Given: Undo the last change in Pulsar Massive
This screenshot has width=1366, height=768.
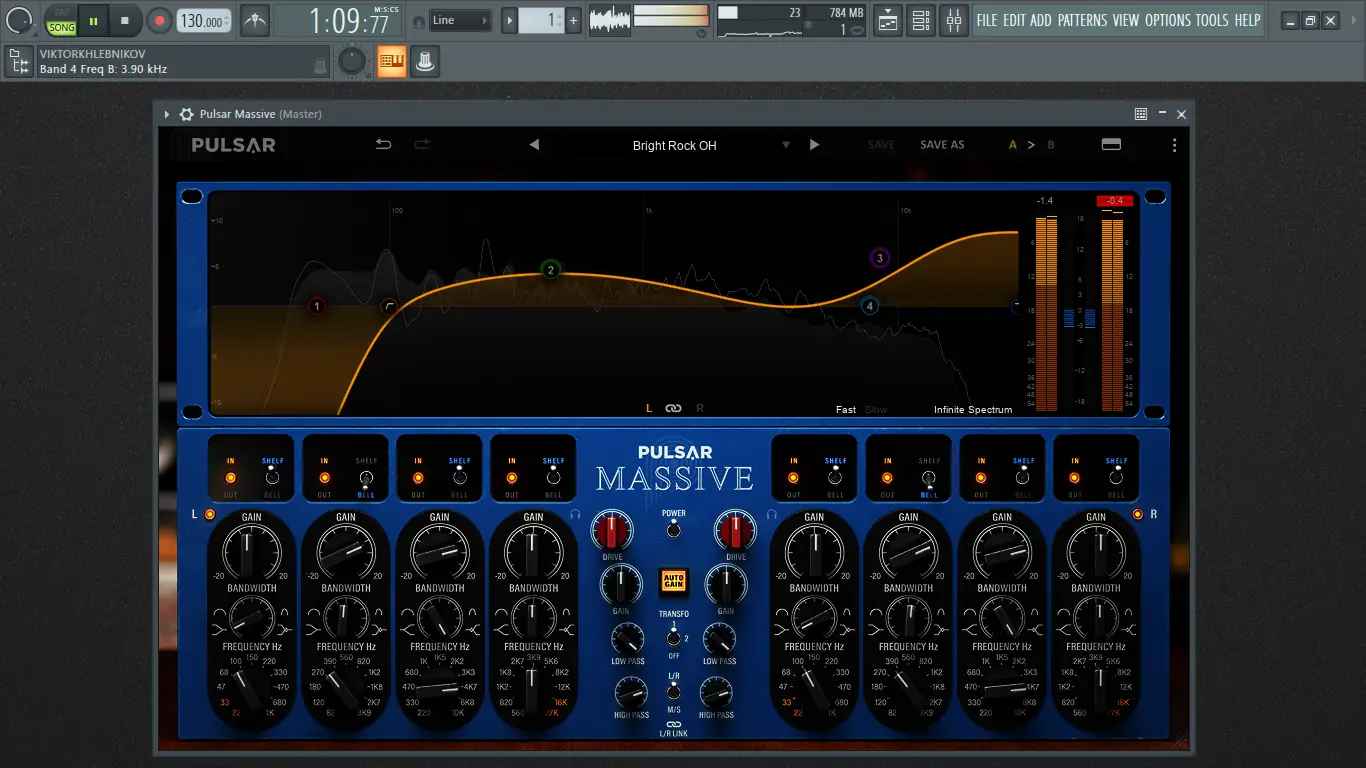Looking at the screenshot, I should point(383,145).
